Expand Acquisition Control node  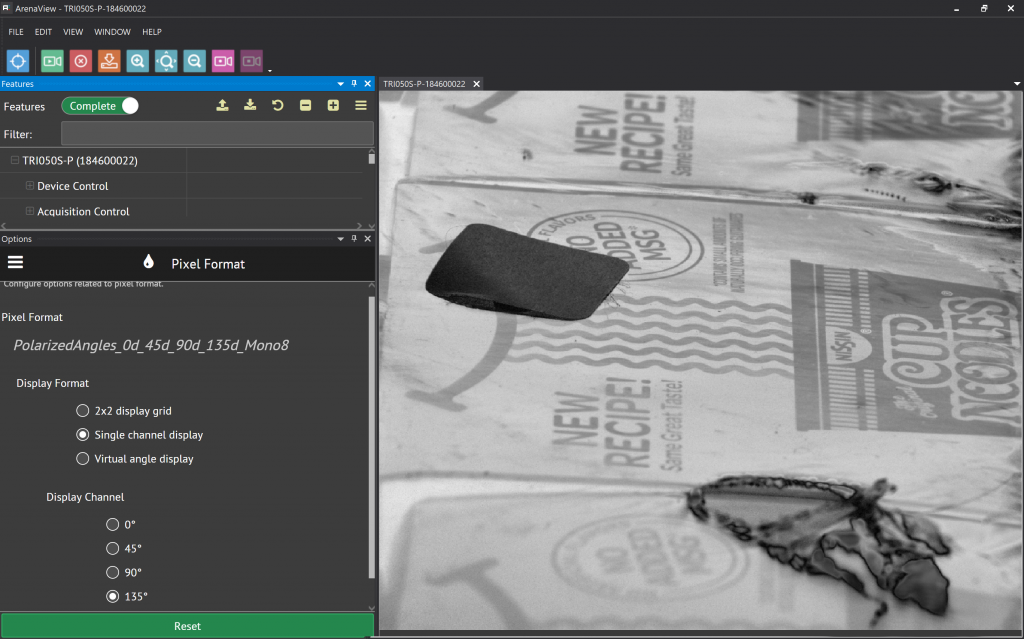[29, 211]
